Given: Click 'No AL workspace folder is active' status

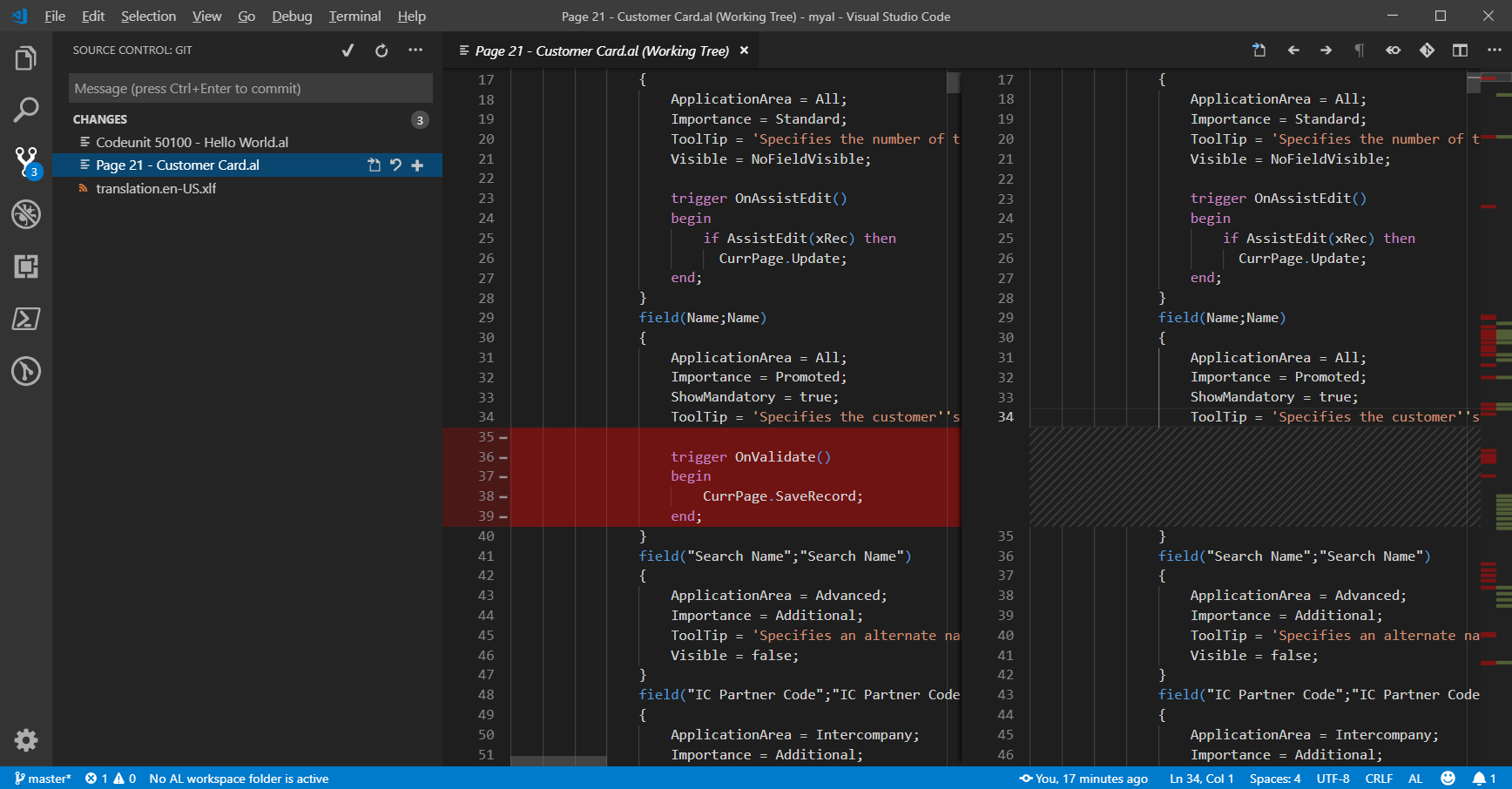Looking at the screenshot, I should [x=239, y=779].
